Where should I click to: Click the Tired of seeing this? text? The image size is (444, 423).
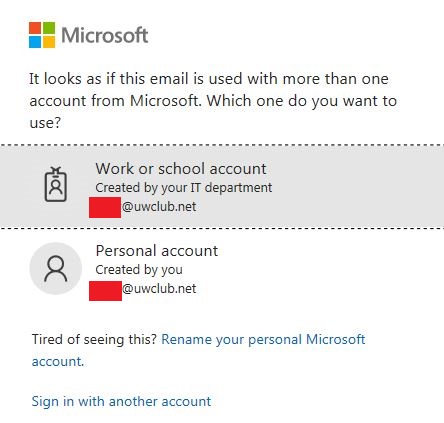coord(94,340)
